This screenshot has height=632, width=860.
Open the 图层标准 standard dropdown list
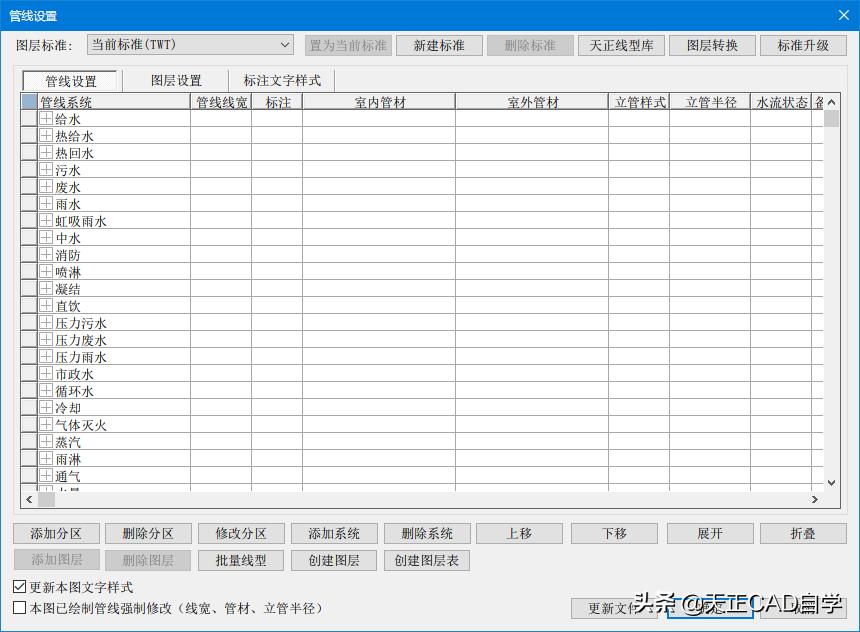(x=284, y=44)
